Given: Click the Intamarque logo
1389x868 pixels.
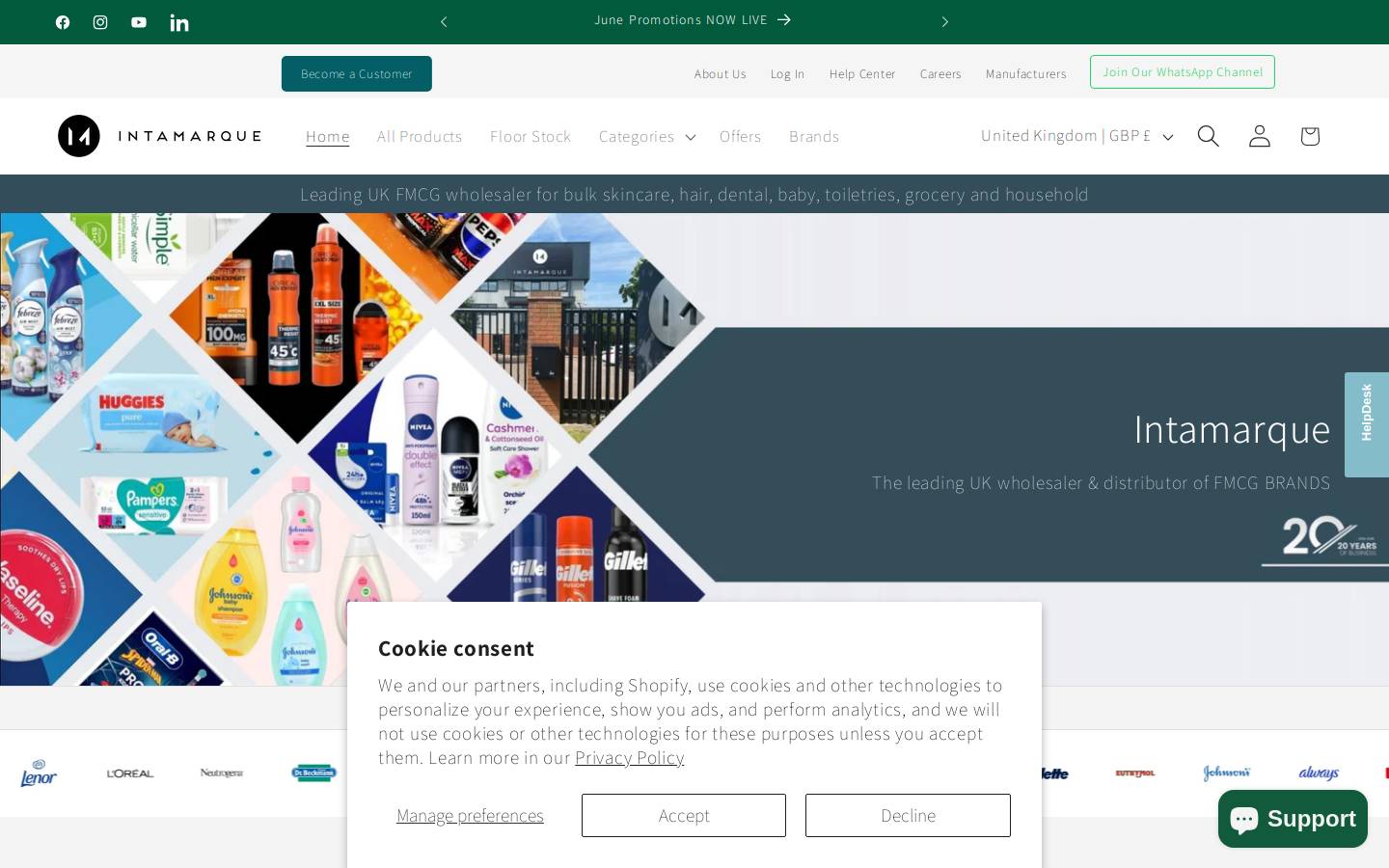Looking at the screenshot, I should click(159, 136).
